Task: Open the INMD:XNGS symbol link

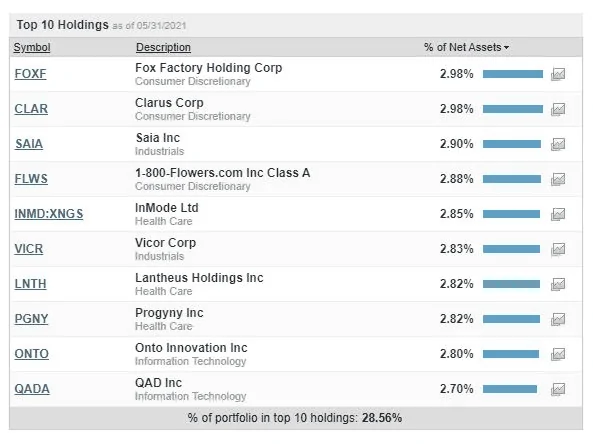Action: (x=49, y=214)
